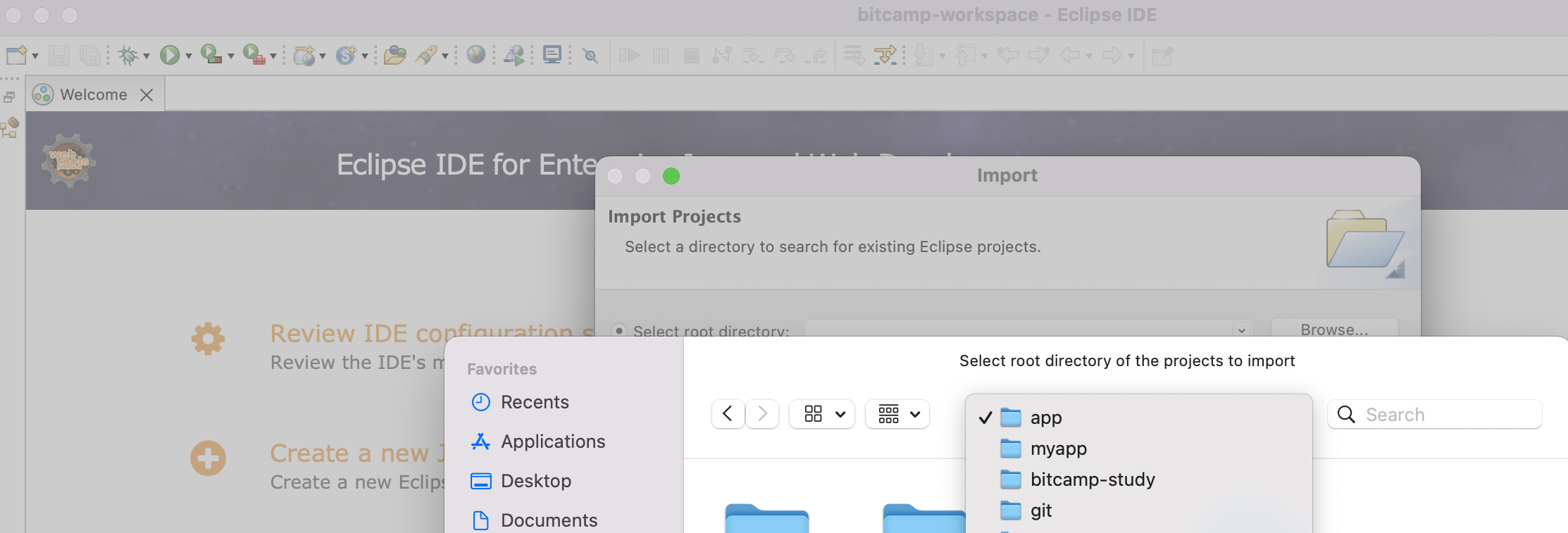Open the Web Browser globe icon
Viewport: 1568px width, 533px height.
[476, 55]
